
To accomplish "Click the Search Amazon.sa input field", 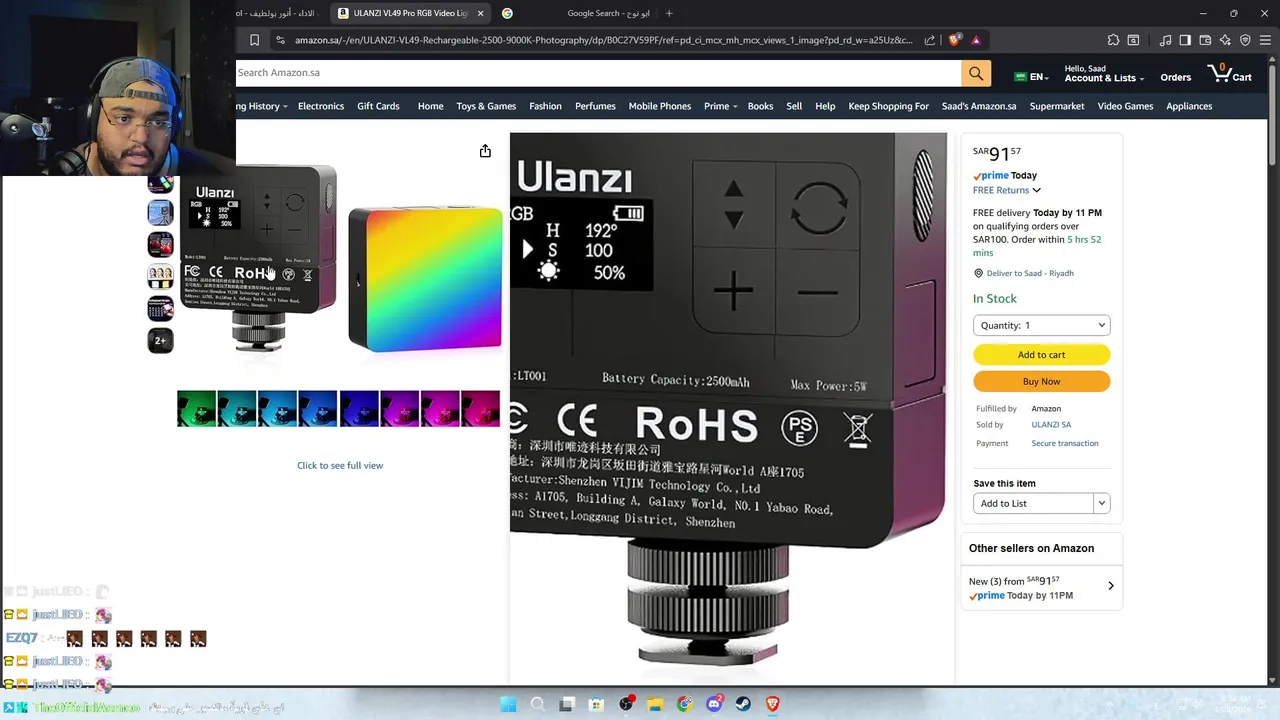I will [x=598, y=73].
